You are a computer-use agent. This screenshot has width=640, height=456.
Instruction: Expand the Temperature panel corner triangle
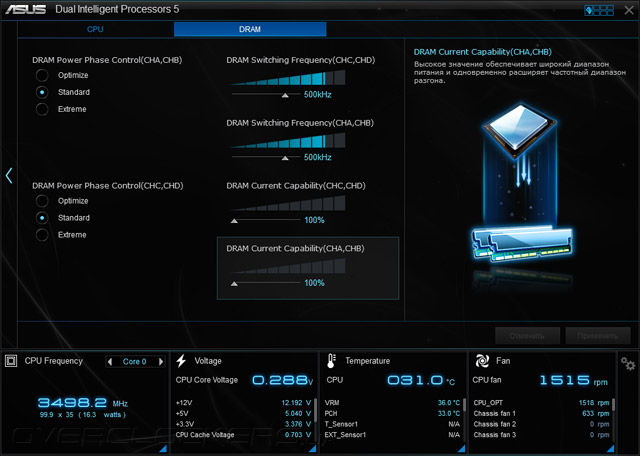click(x=462, y=448)
